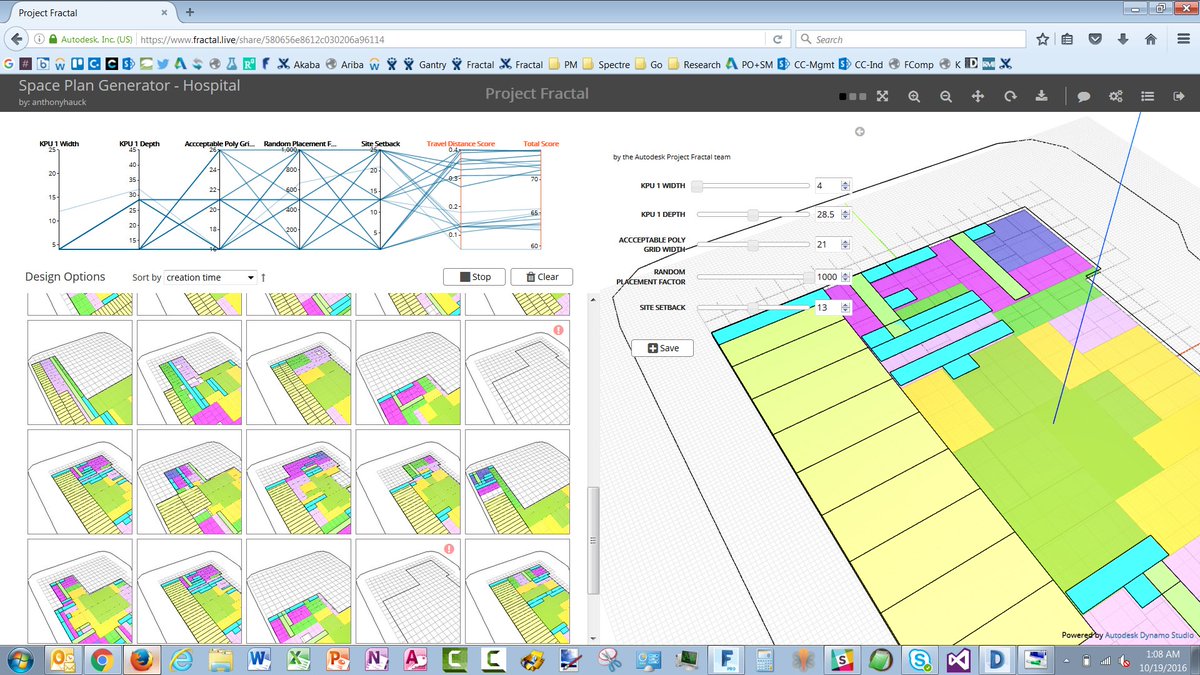Click the fit-to-view expand icon
This screenshot has height=675, width=1200.
[882, 96]
